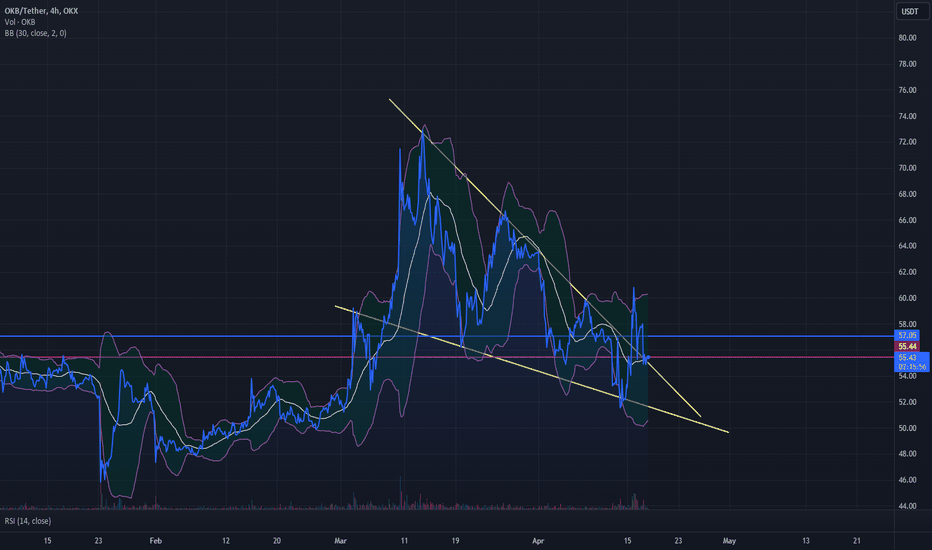The height and width of the screenshot is (550, 932).
Task: Click the Mar label on time axis
Action: [341, 541]
